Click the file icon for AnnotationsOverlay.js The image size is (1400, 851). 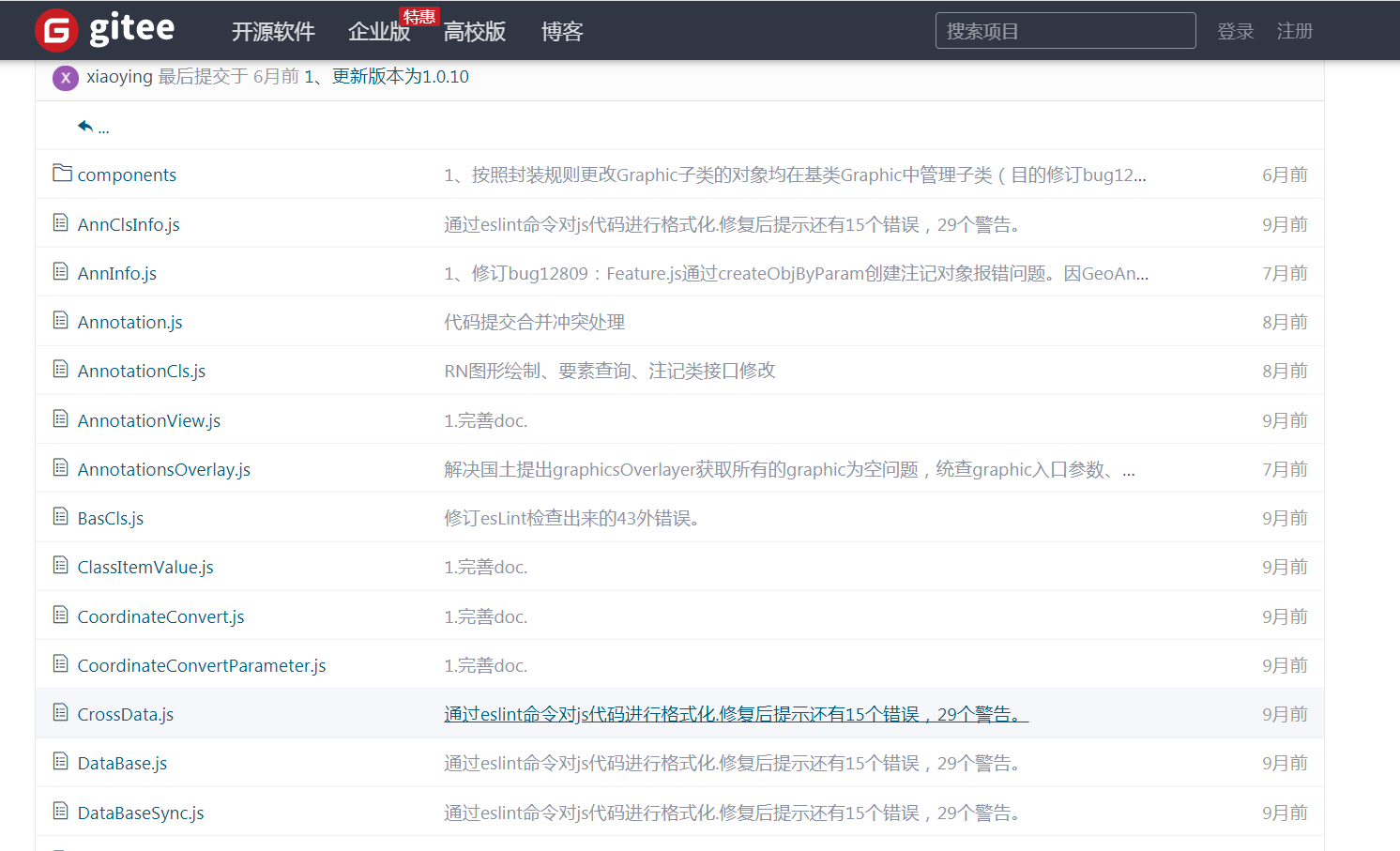[x=61, y=468]
